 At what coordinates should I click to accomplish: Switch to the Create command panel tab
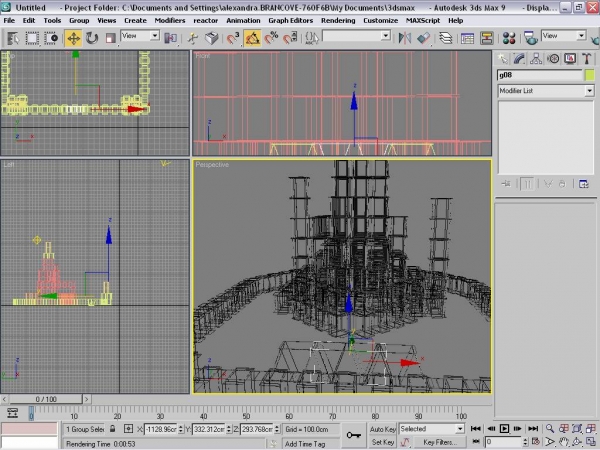pyautogui.click(x=502, y=59)
